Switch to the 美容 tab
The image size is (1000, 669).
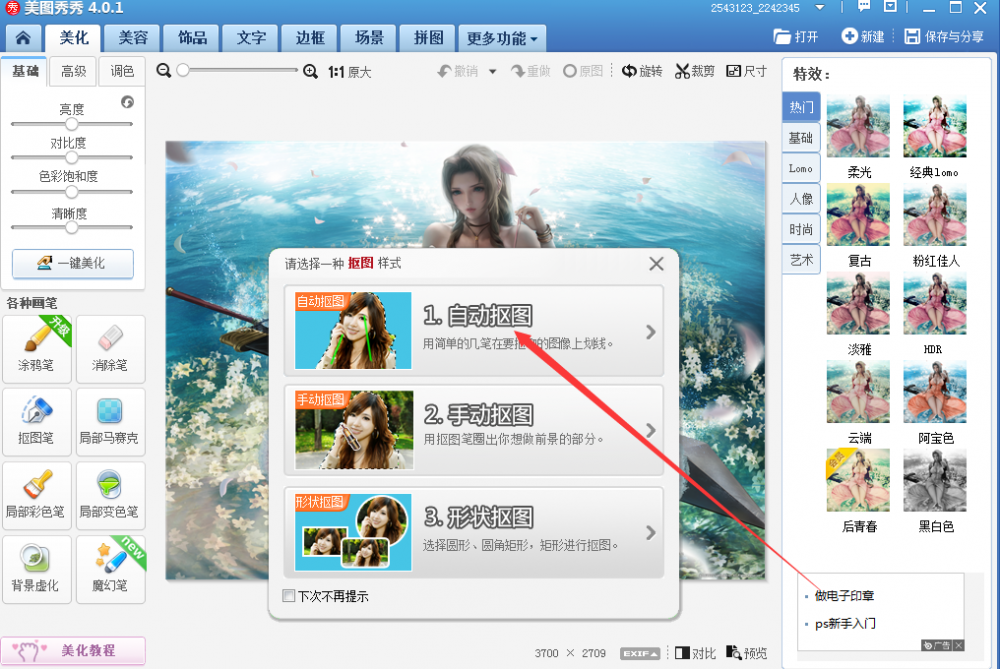[133, 38]
